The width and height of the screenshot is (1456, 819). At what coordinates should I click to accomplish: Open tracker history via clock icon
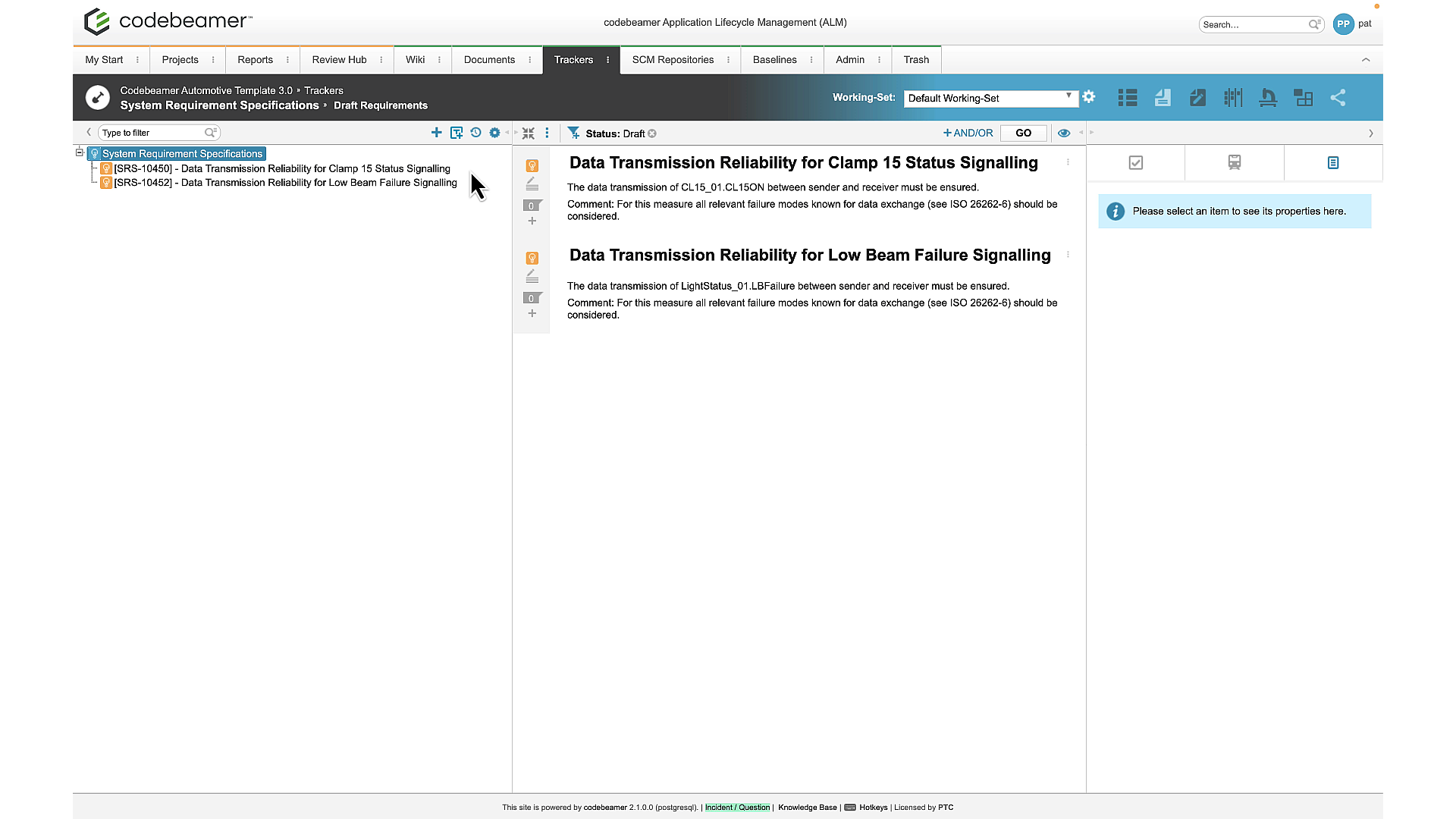pos(475,132)
